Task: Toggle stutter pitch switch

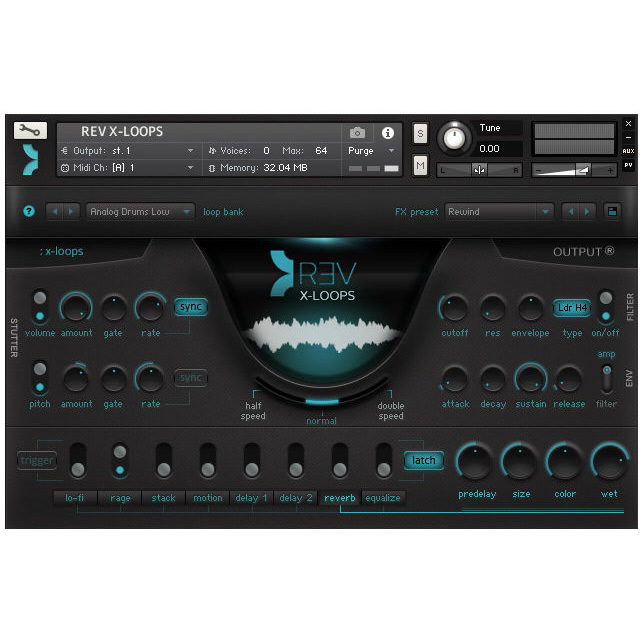Action: 40,378
